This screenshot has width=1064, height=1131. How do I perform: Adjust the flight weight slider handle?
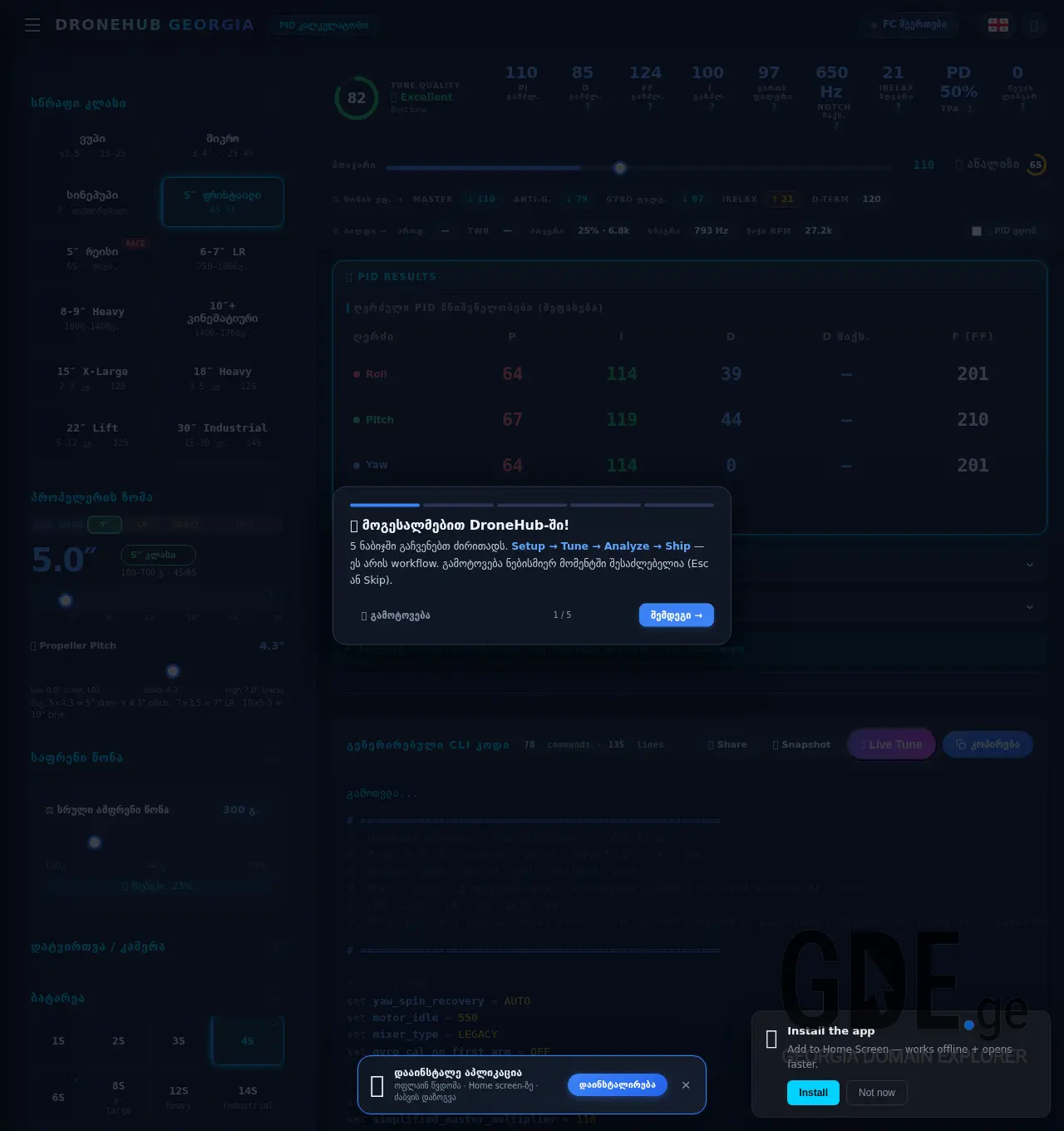click(95, 842)
